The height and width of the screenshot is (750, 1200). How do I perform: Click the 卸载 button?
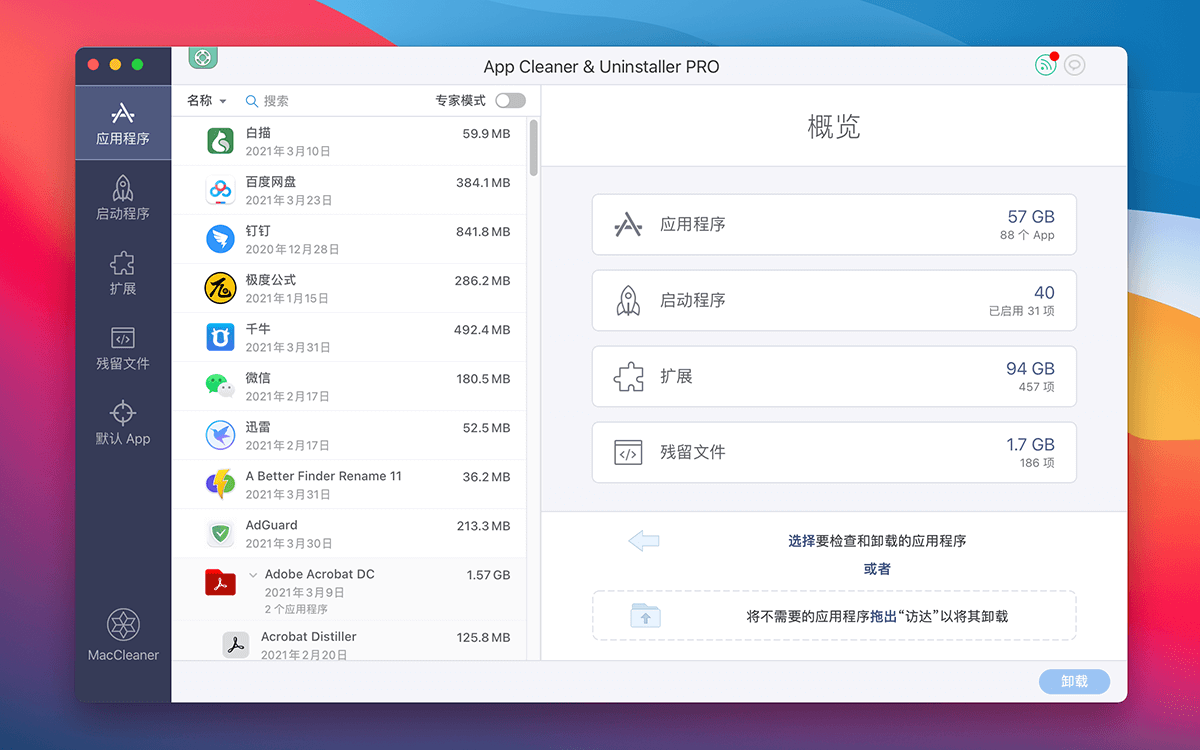coord(1074,681)
